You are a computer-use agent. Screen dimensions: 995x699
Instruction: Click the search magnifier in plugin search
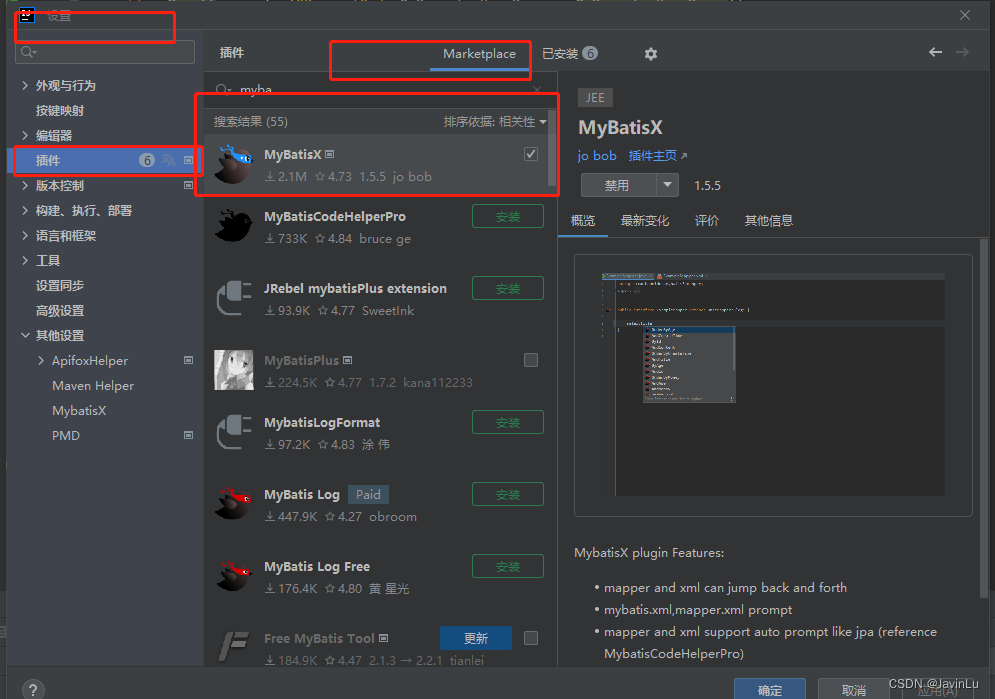pos(223,89)
